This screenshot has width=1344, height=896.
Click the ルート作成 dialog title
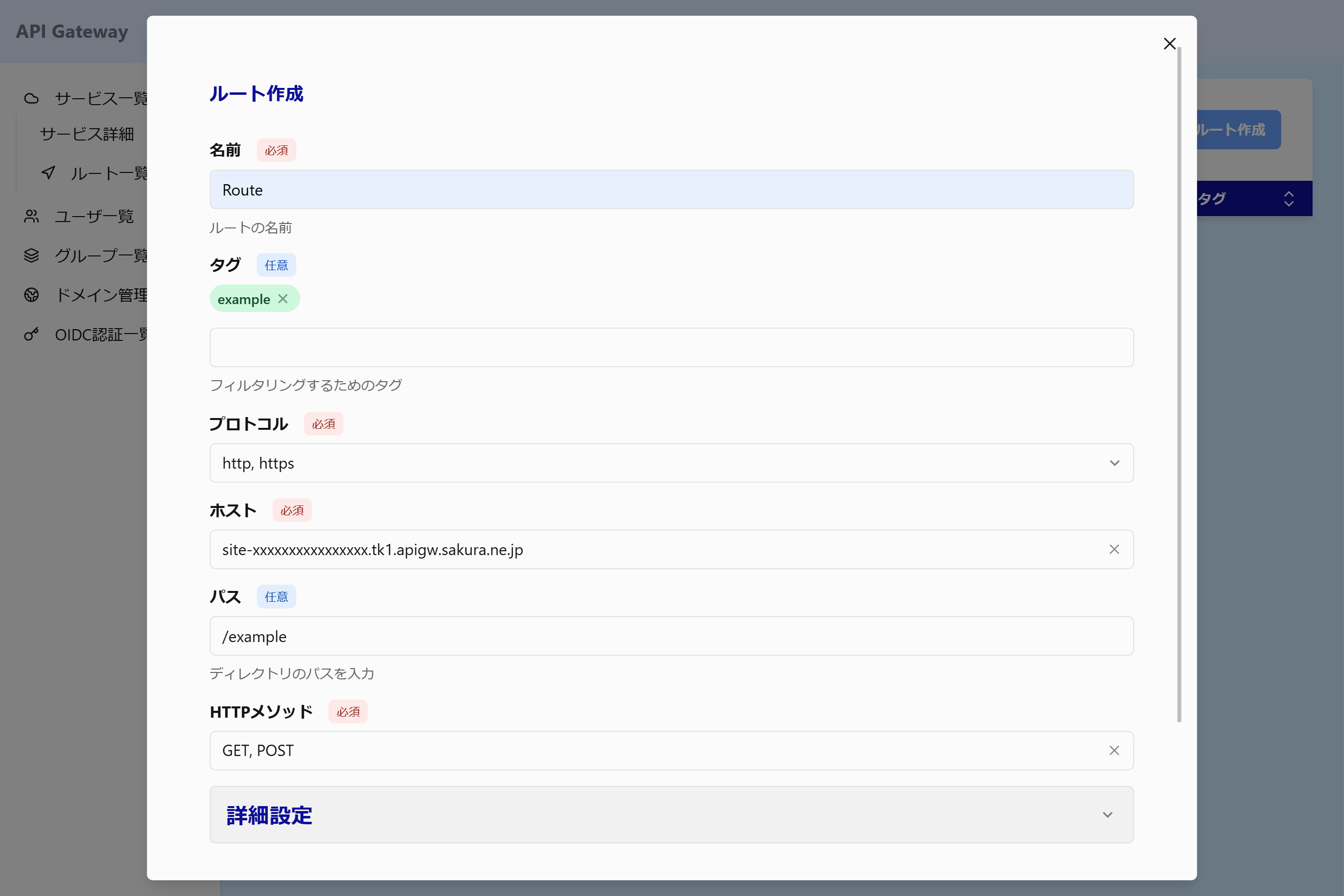pos(256,94)
